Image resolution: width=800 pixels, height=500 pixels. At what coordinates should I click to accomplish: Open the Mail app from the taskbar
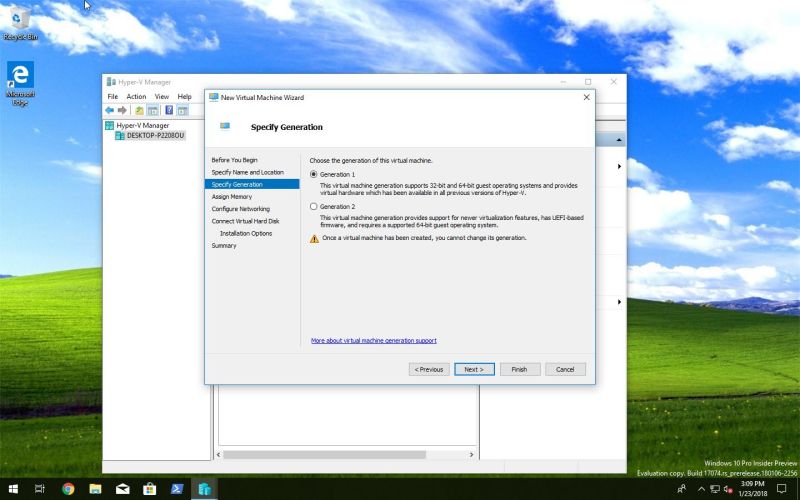click(122, 489)
